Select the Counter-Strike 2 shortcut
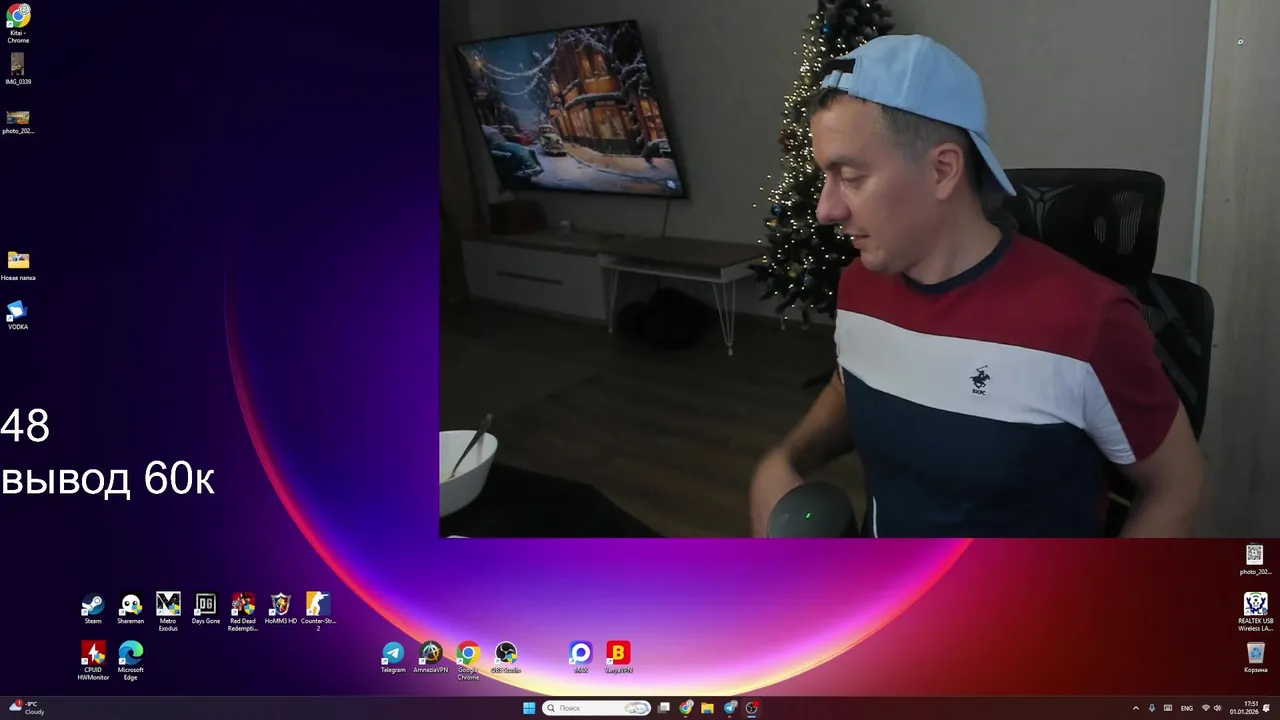The width and height of the screenshot is (1280, 720). coord(318,612)
